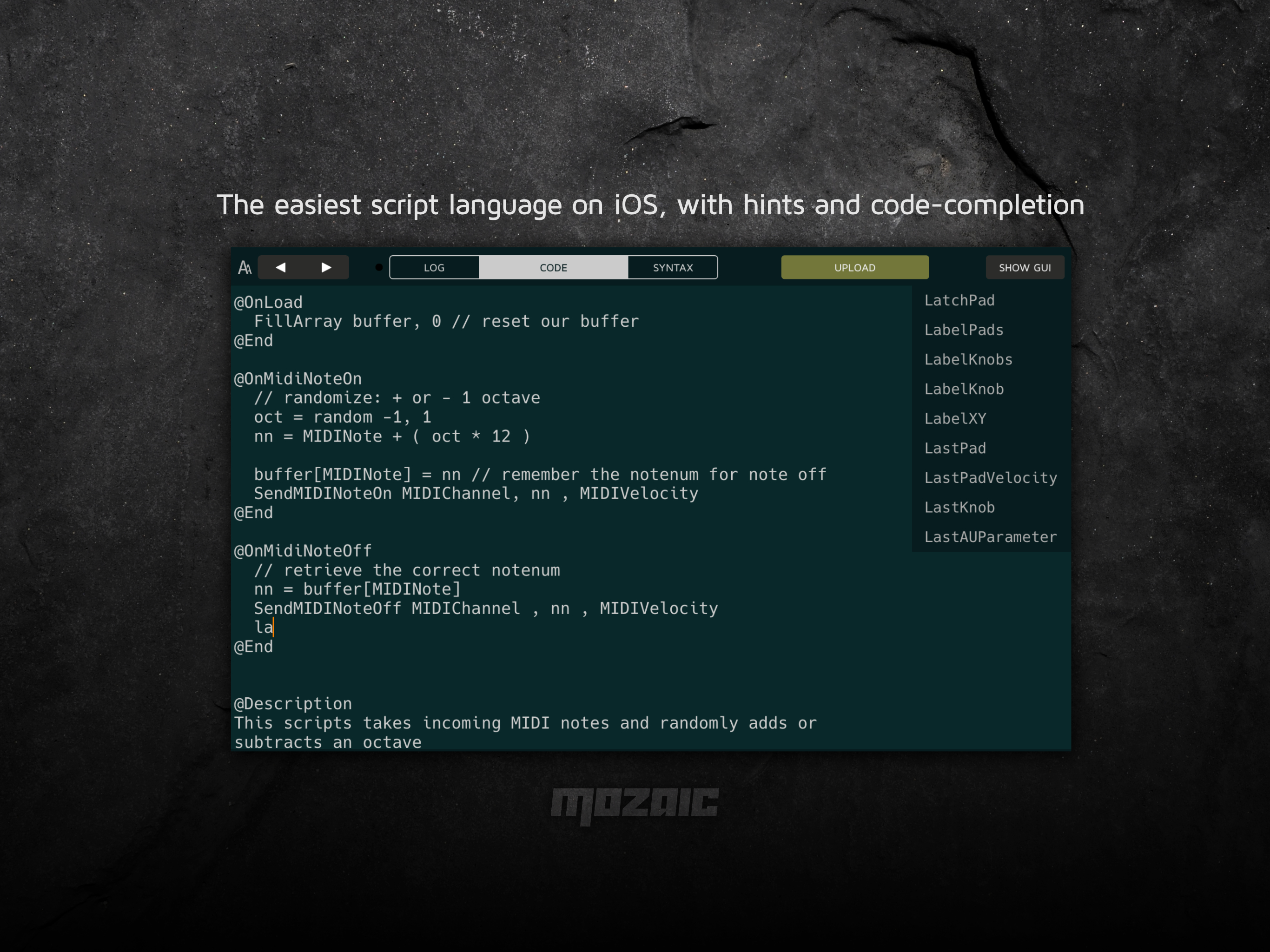Select LabelPads completion suggestion
The width and height of the screenshot is (1270, 952).
click(x=963, y=330)
